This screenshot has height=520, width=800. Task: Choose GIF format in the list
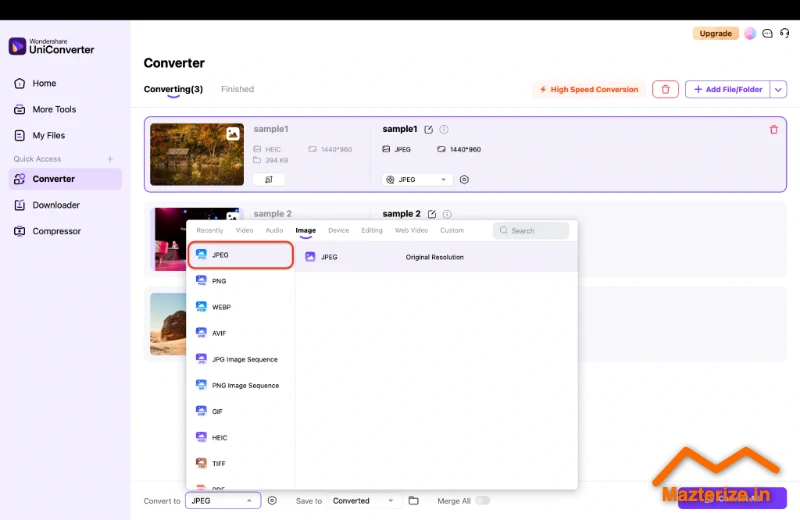(241, 411)
